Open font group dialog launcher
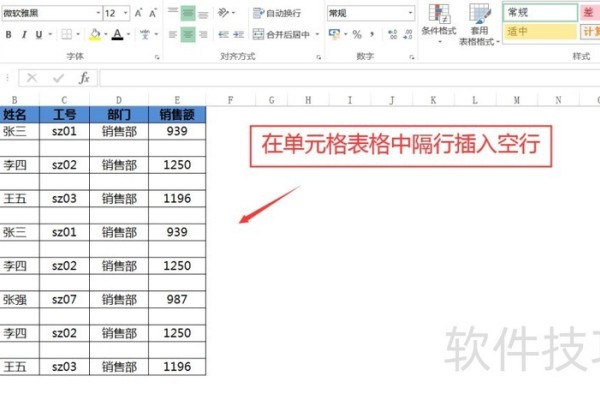 [157, 57]
